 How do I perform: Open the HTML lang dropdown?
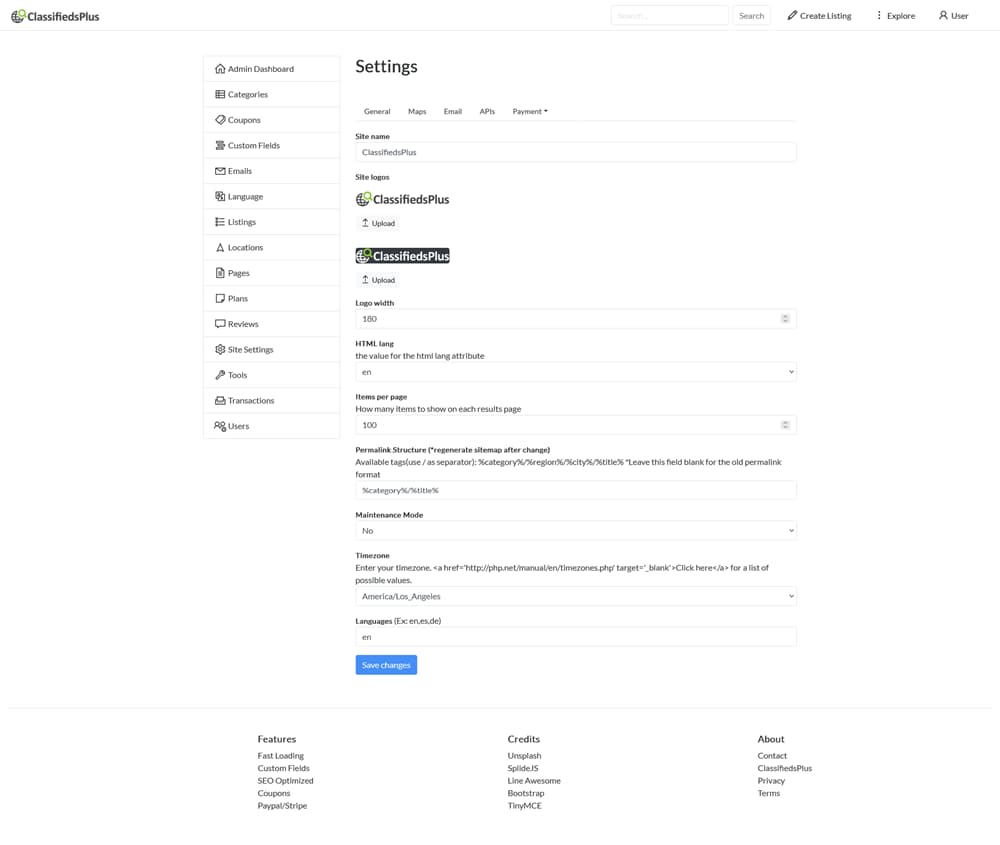coord(575,372)
